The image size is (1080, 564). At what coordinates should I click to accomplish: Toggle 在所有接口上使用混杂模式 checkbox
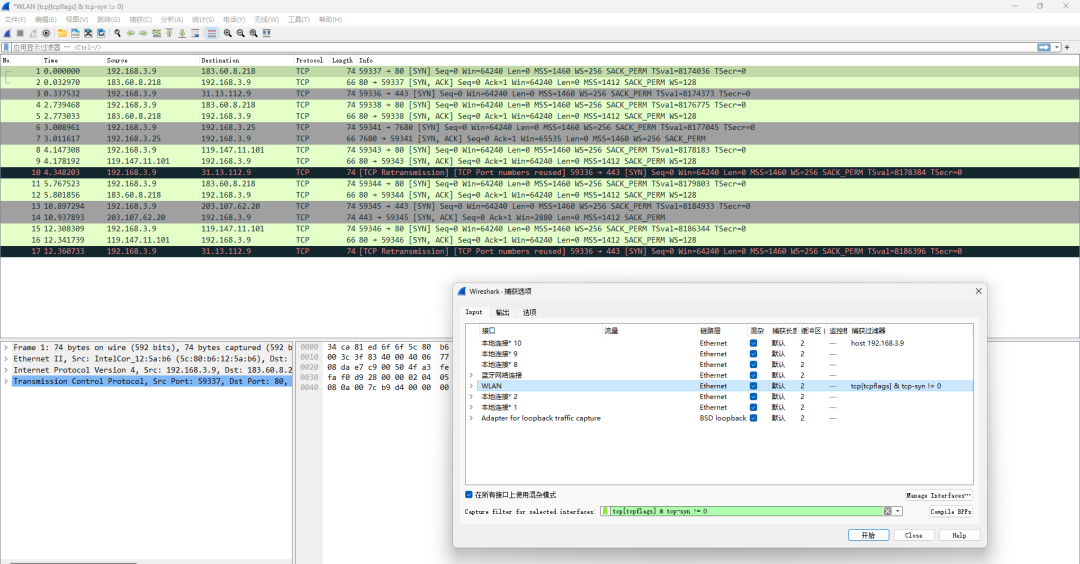(469, 494)
